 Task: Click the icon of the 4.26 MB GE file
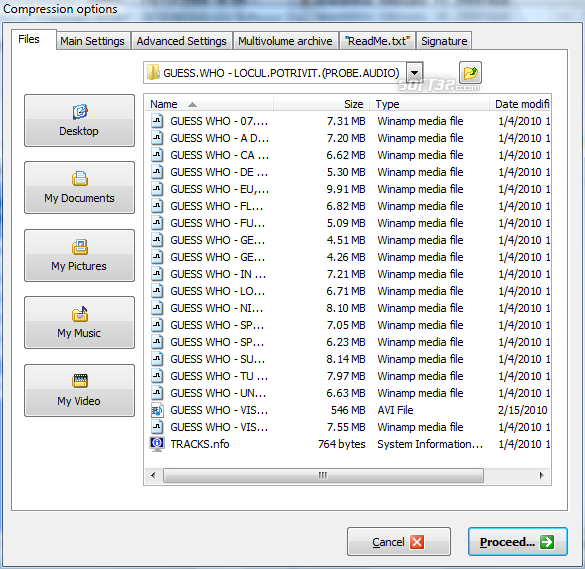pos(157,257)
